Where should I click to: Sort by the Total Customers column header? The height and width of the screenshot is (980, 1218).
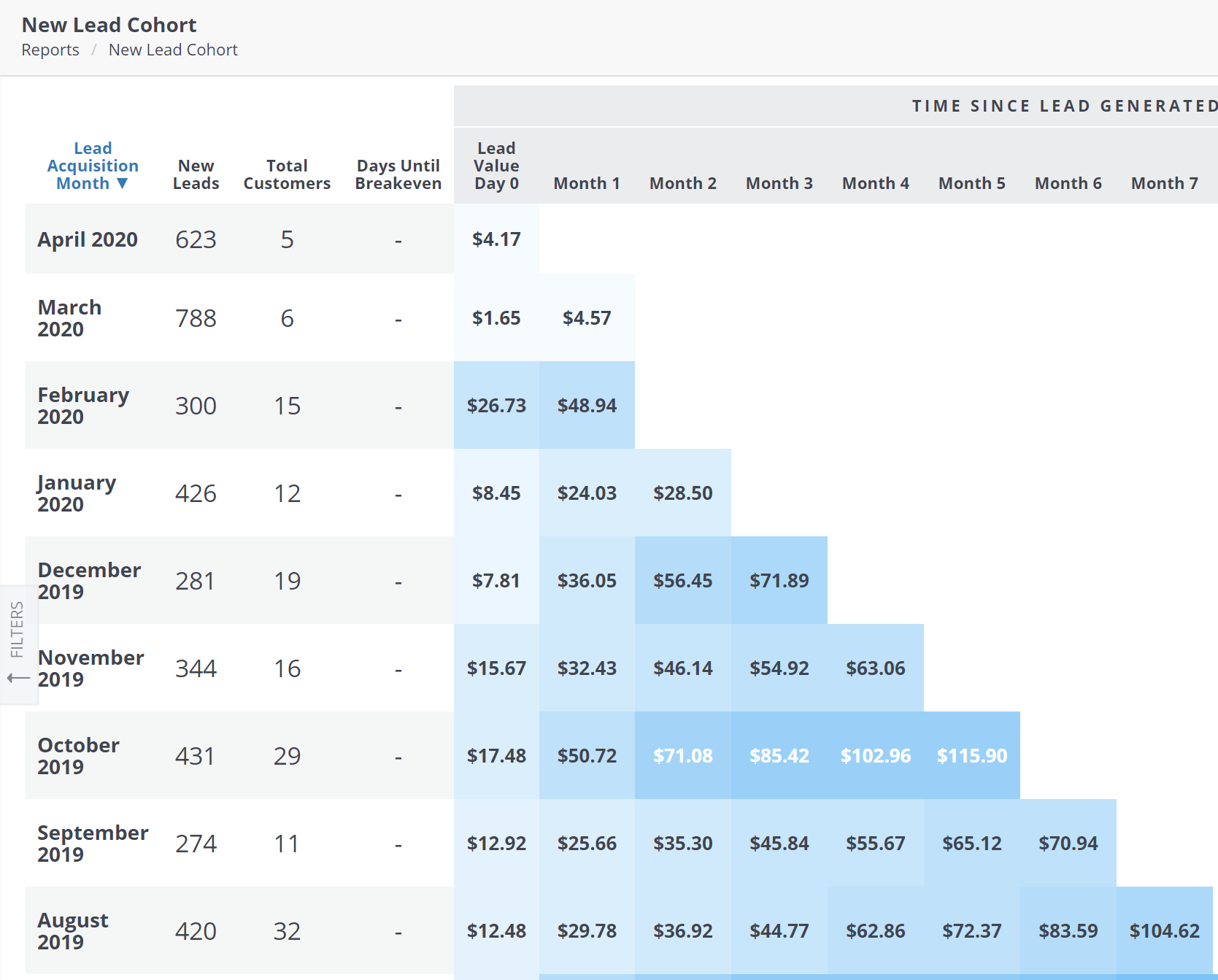pyautogui.click(x=287, y=175)
